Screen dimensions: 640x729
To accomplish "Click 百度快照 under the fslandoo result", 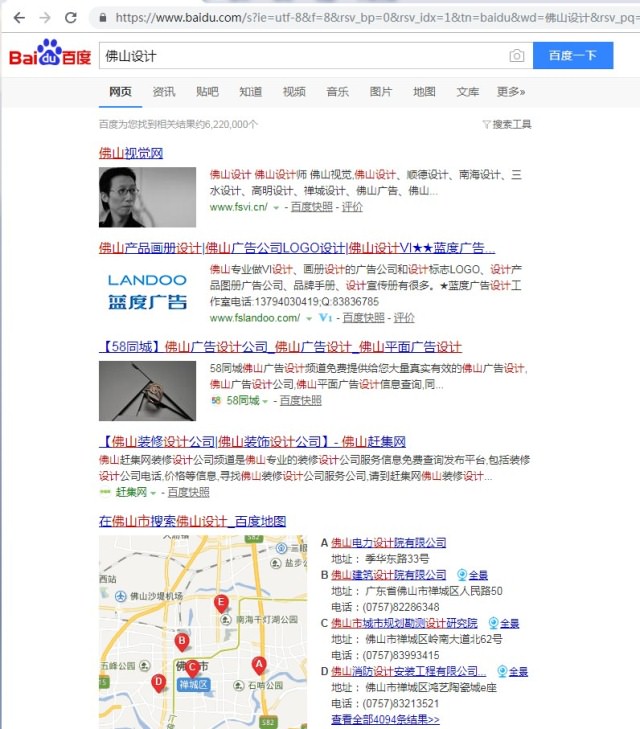I will pos(363,318).
